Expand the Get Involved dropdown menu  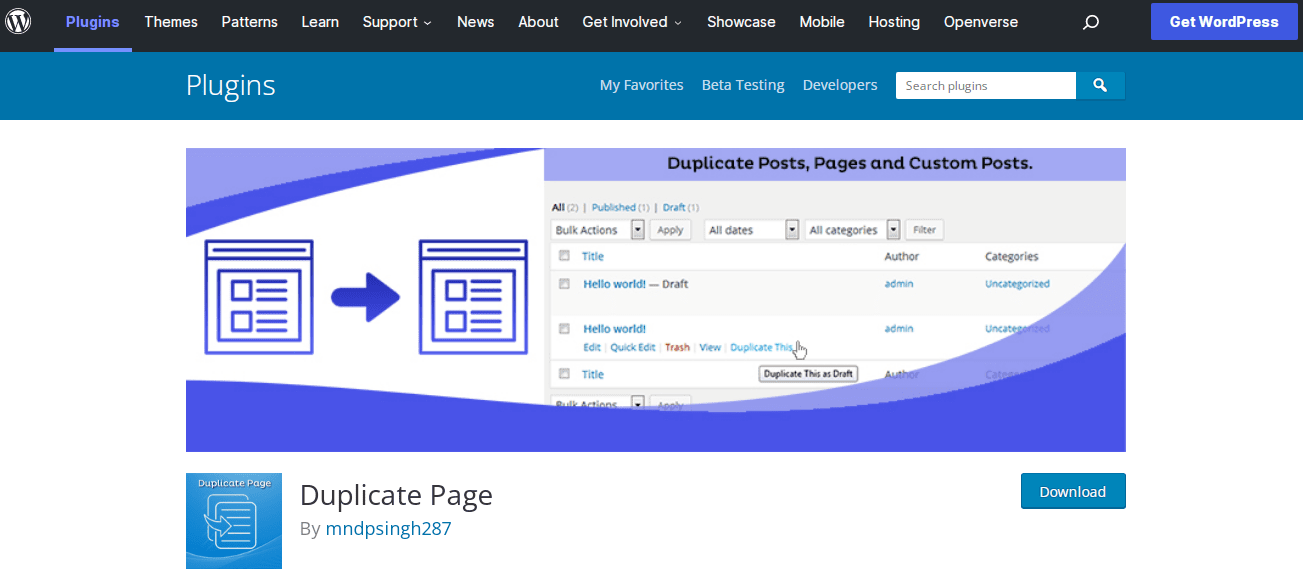tap(632, 22)
